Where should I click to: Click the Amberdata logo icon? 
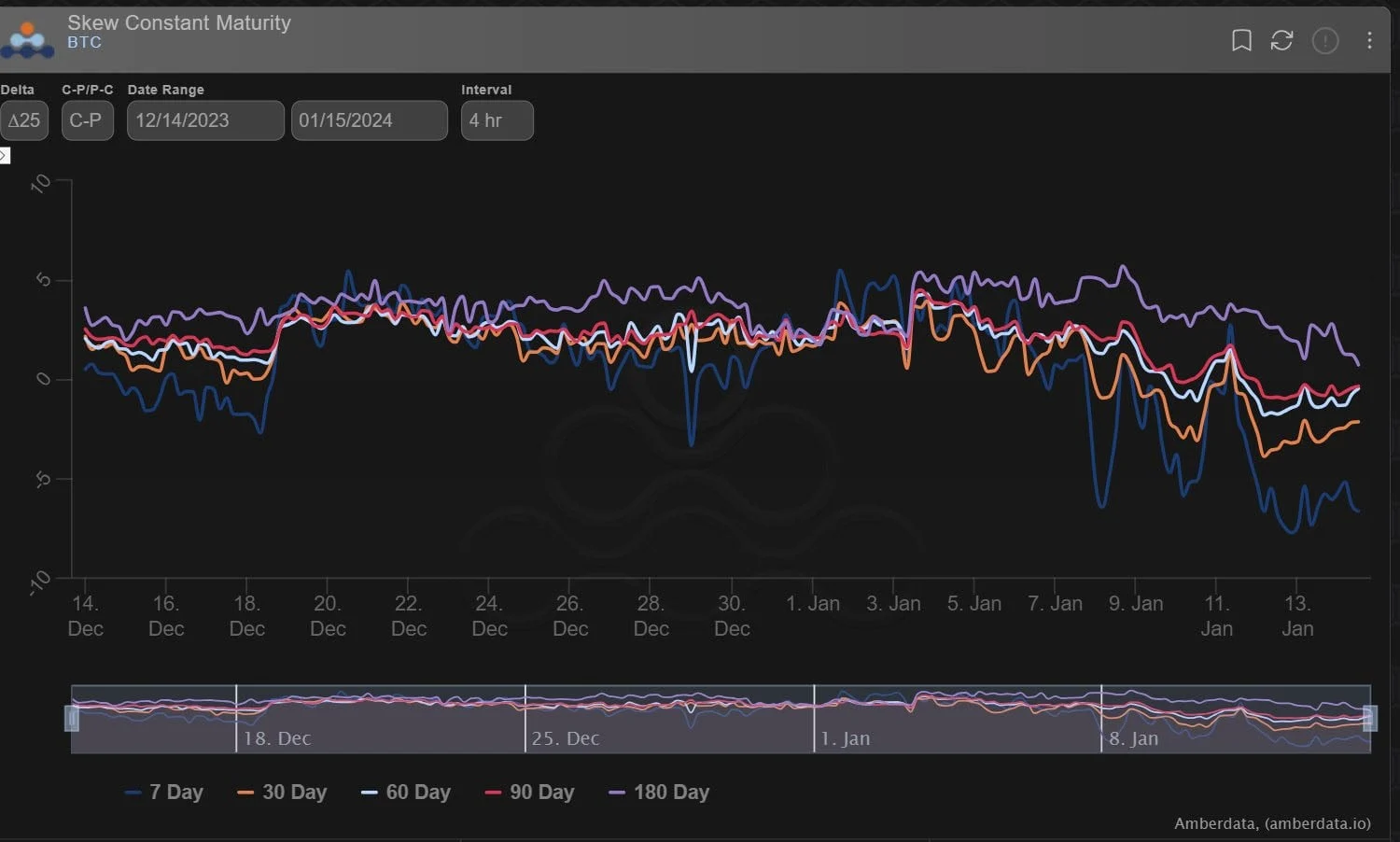coord(27,38)
